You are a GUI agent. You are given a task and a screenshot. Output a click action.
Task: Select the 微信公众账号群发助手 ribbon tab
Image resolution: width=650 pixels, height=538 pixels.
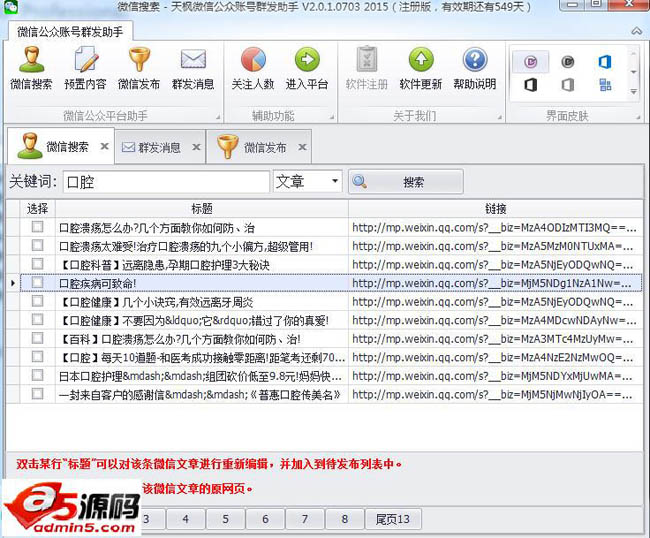(70, 32)
